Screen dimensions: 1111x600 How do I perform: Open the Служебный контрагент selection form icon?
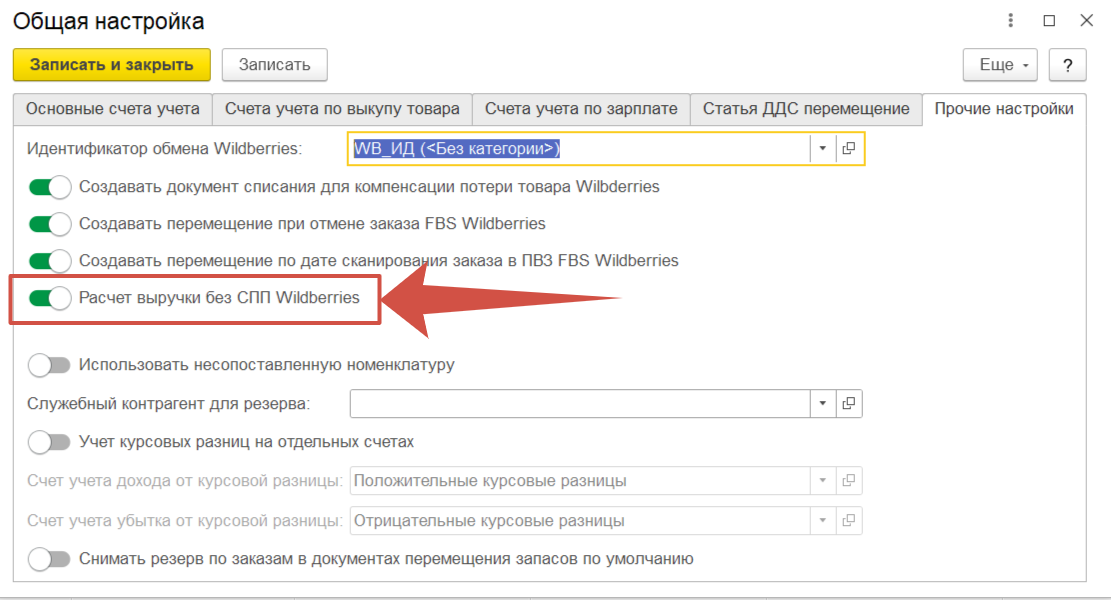point(849,404)
